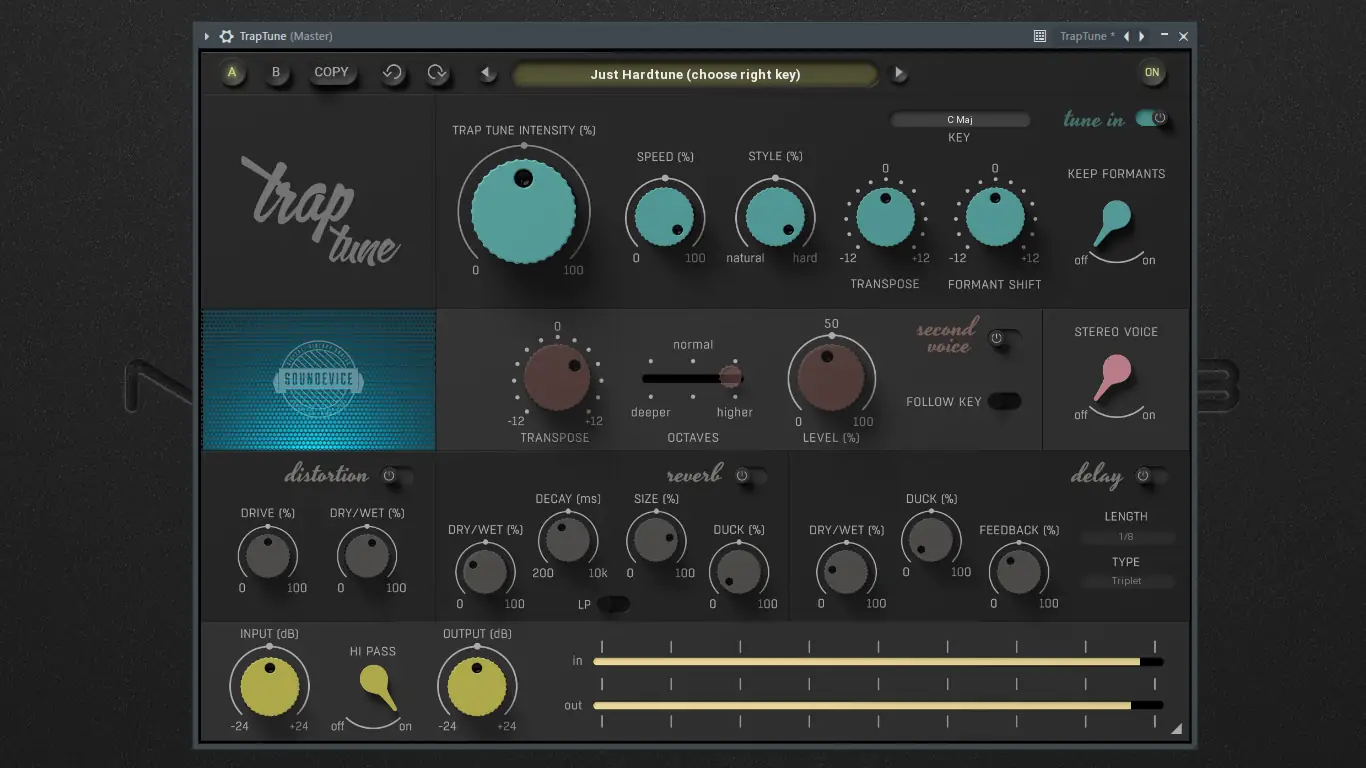Click the Soundevice logo badge
1366x768 pixels.
(x=318, y=380)
